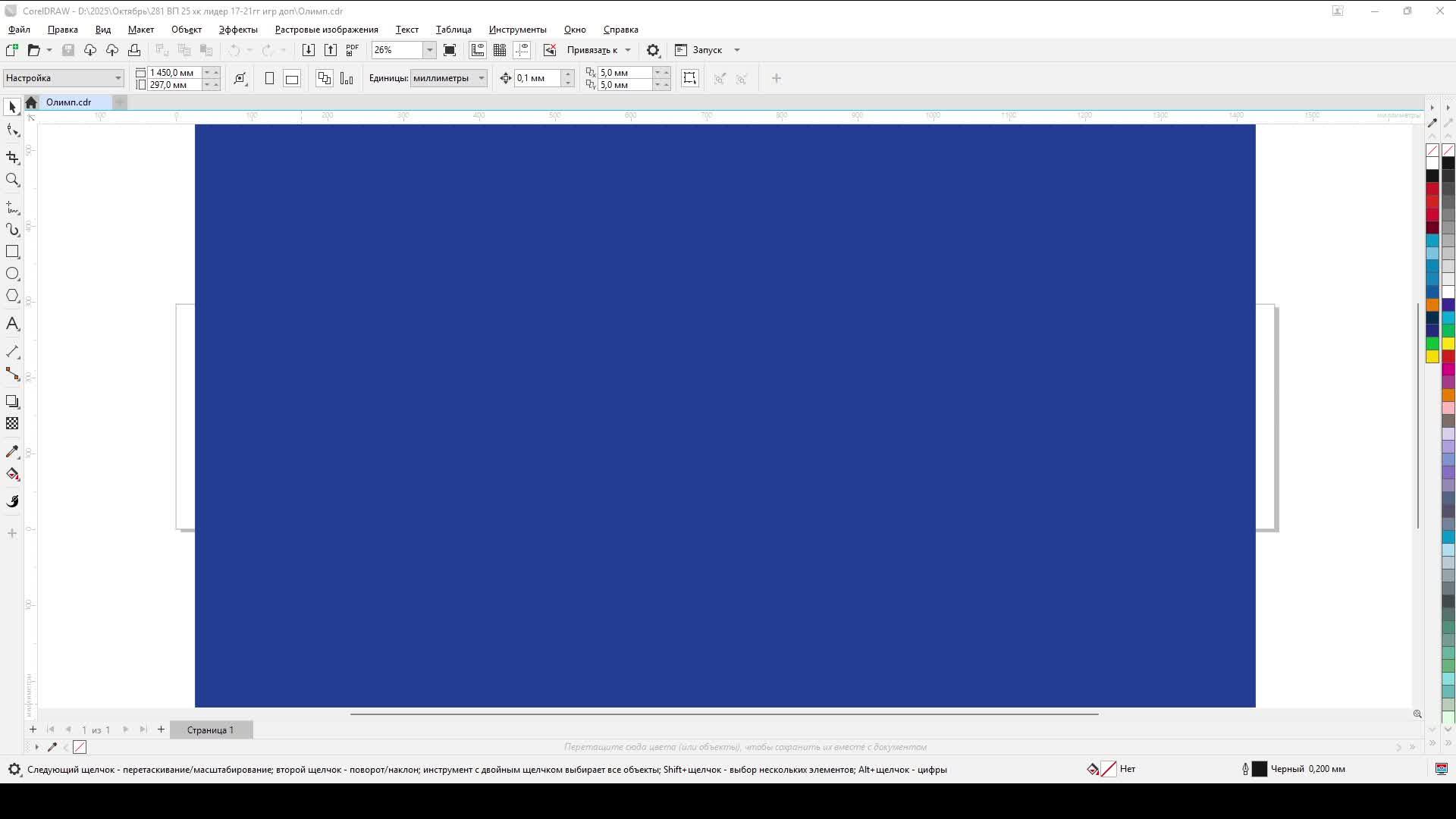The height and width of the screenshot is (819, 1456).
Task: Expand the Привязать к snapping menu
Action: click(627, 50)
